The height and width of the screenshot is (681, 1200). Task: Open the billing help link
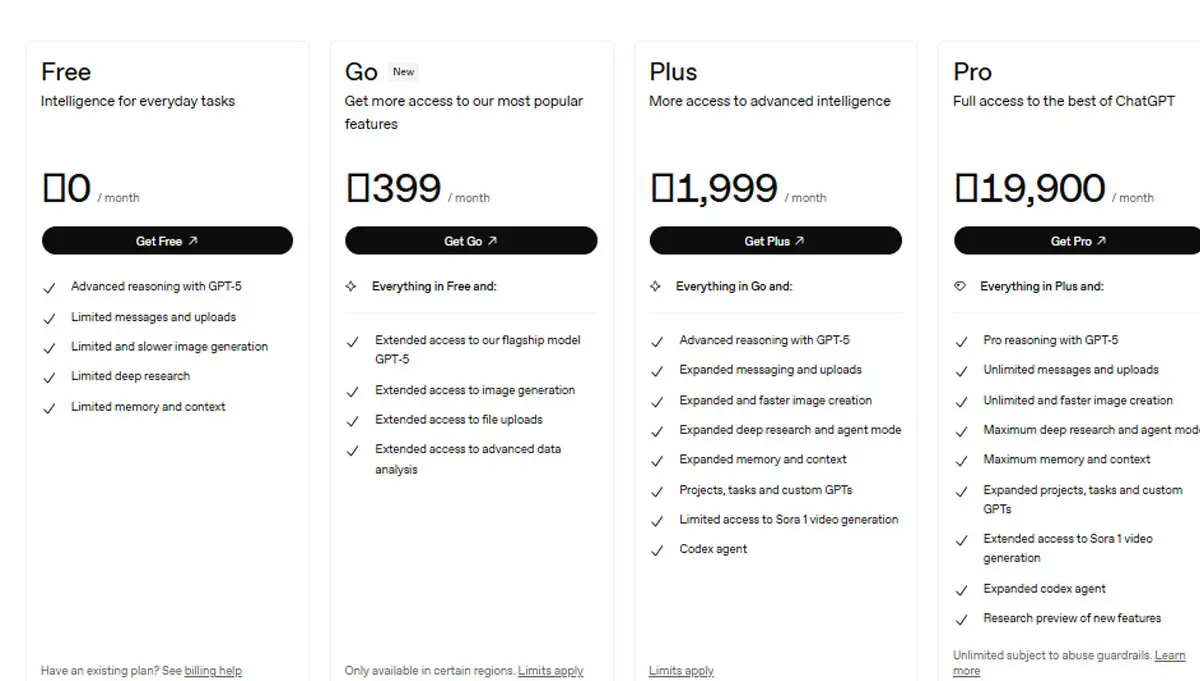pyautogui.click(x=213, y=671)
